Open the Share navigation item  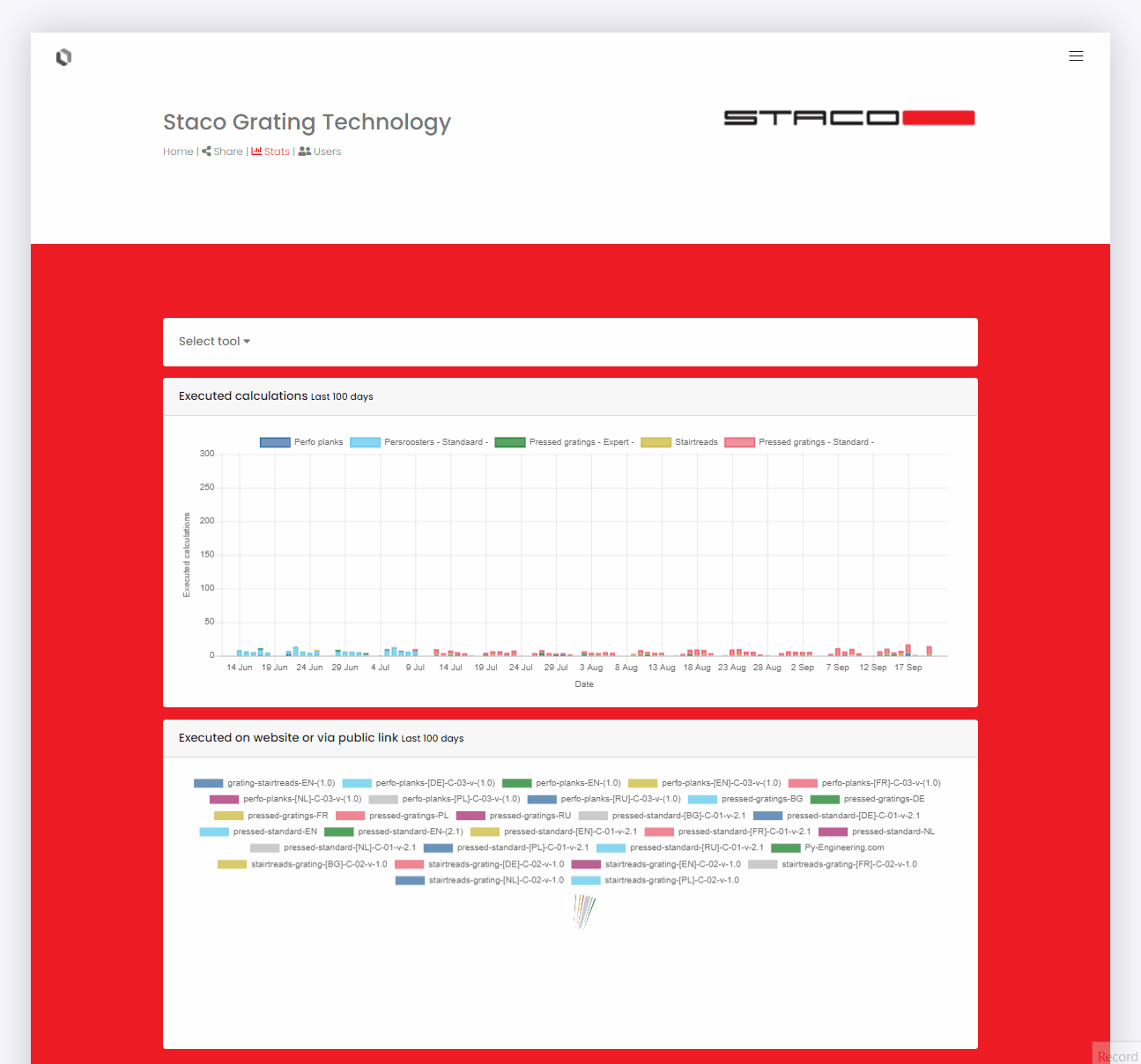pyautogui.click(x=228, y=151)
